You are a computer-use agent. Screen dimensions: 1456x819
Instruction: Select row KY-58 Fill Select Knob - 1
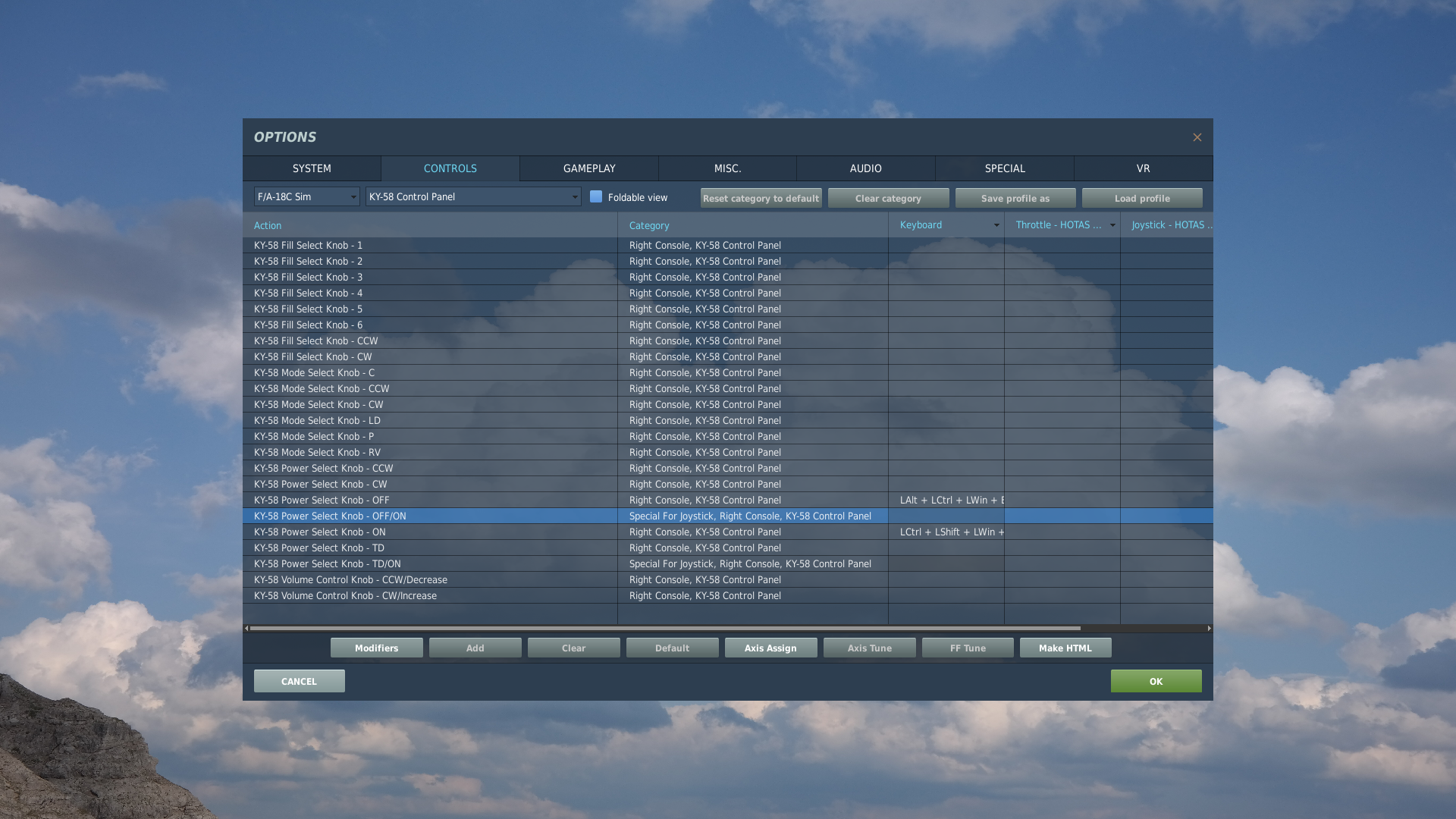pyautogui.click(x=728, y=245)
